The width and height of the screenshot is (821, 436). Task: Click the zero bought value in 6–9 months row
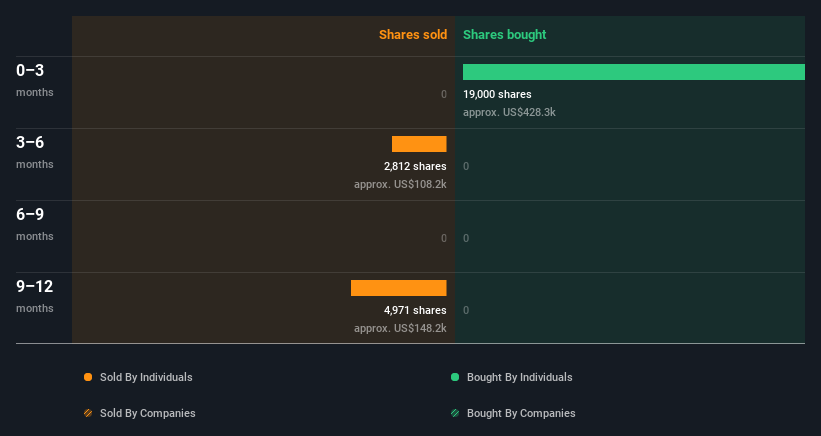(x=466, y=238)
